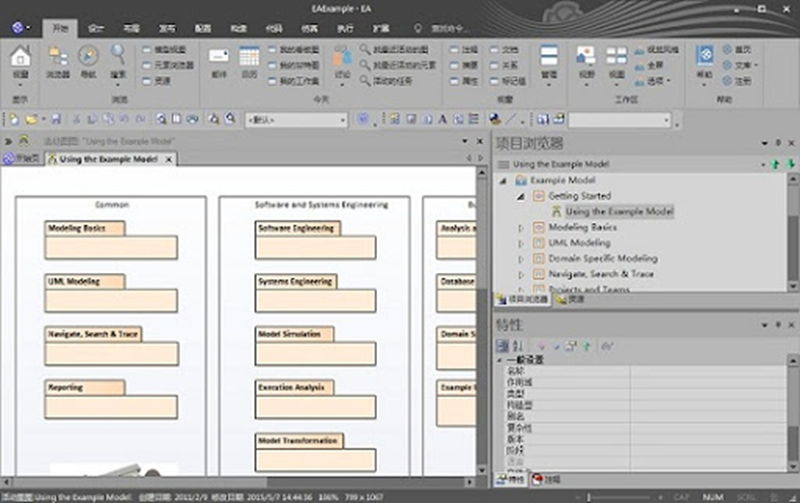Click the Manage windows icon
This screenshot has height=503, width=800.
(549, 56)
